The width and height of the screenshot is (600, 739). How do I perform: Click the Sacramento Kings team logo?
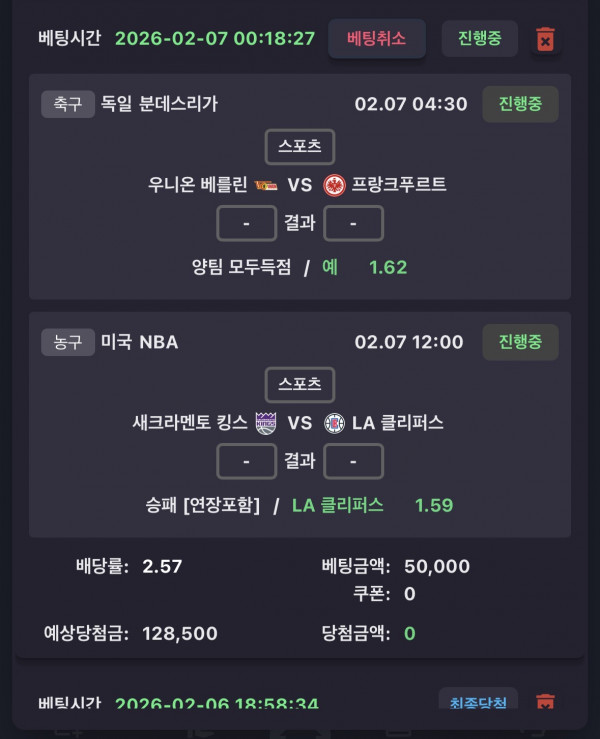[266, 422]
